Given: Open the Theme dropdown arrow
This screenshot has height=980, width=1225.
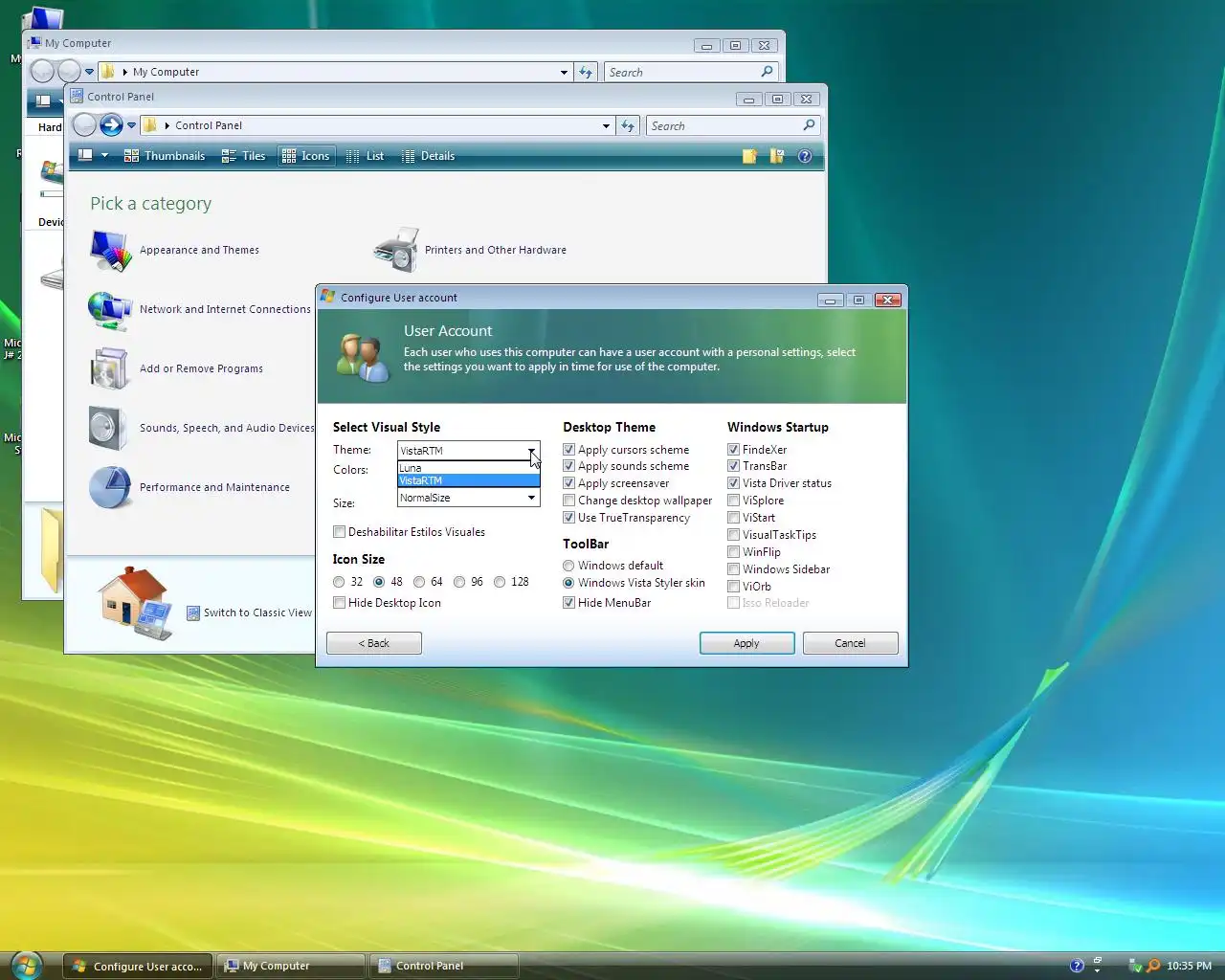Looking at the screenshot, I should point(531,450).
